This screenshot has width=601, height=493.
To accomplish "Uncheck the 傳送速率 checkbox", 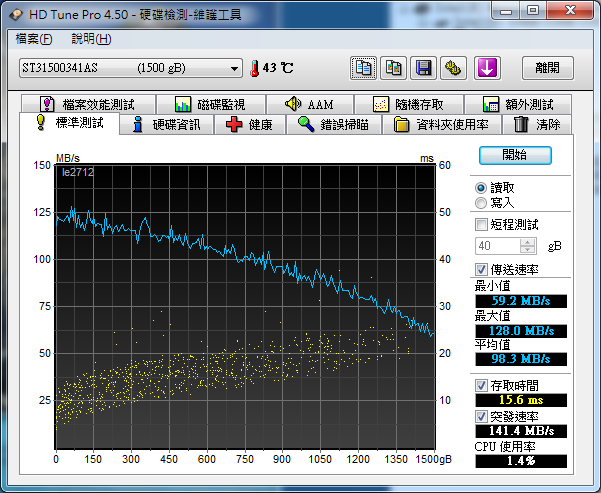I will [x=482, y=269].
